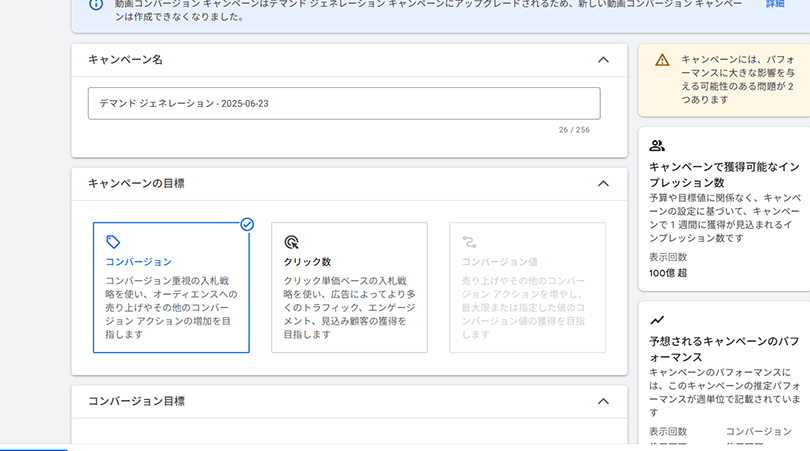Edit the campaign name input field
Screen dimensions: 810x451
344,103
